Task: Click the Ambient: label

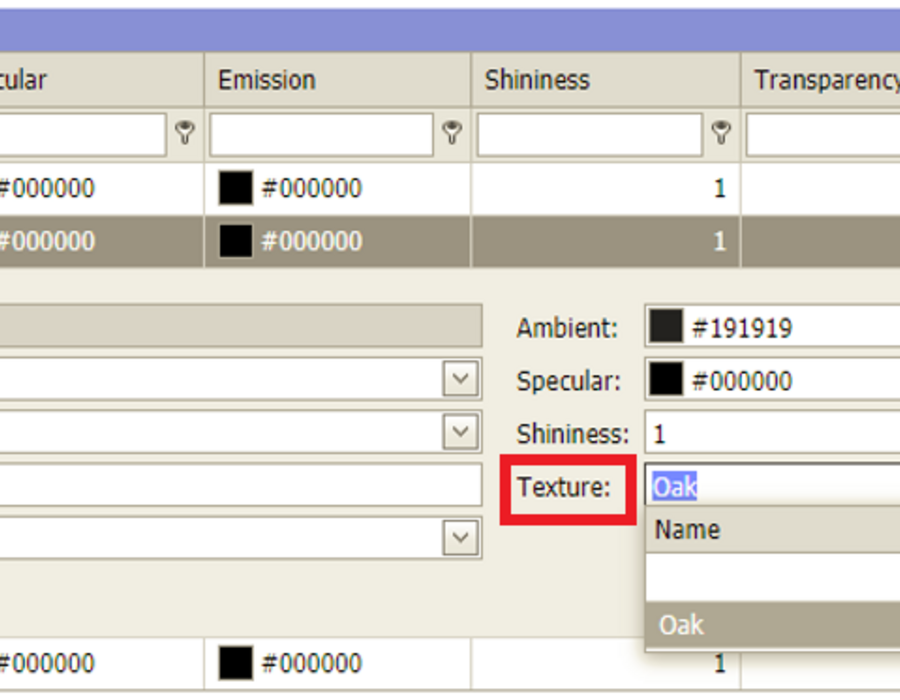Action: (567, 328)
